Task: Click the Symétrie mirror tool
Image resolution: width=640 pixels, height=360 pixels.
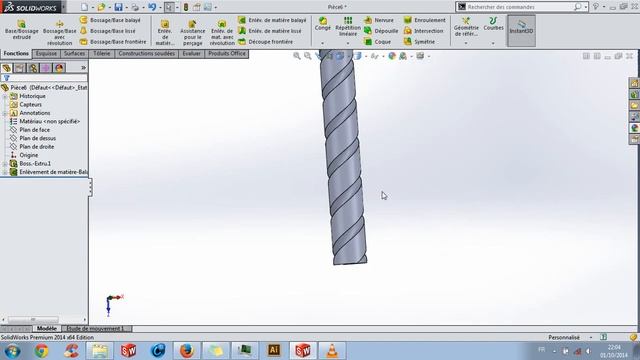Action: [419, 42]
